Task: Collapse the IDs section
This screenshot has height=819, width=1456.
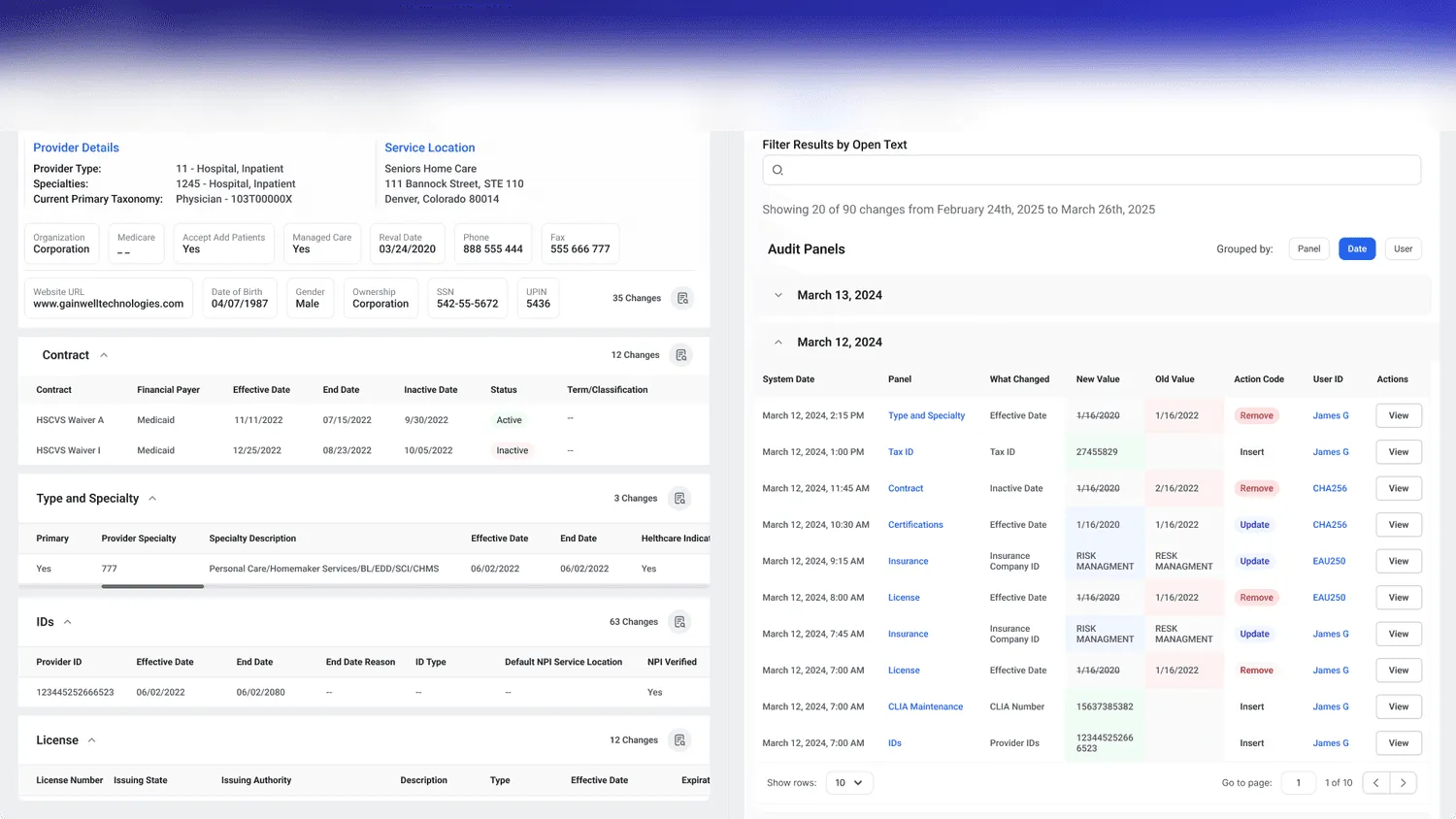Action: click(67, 622)
